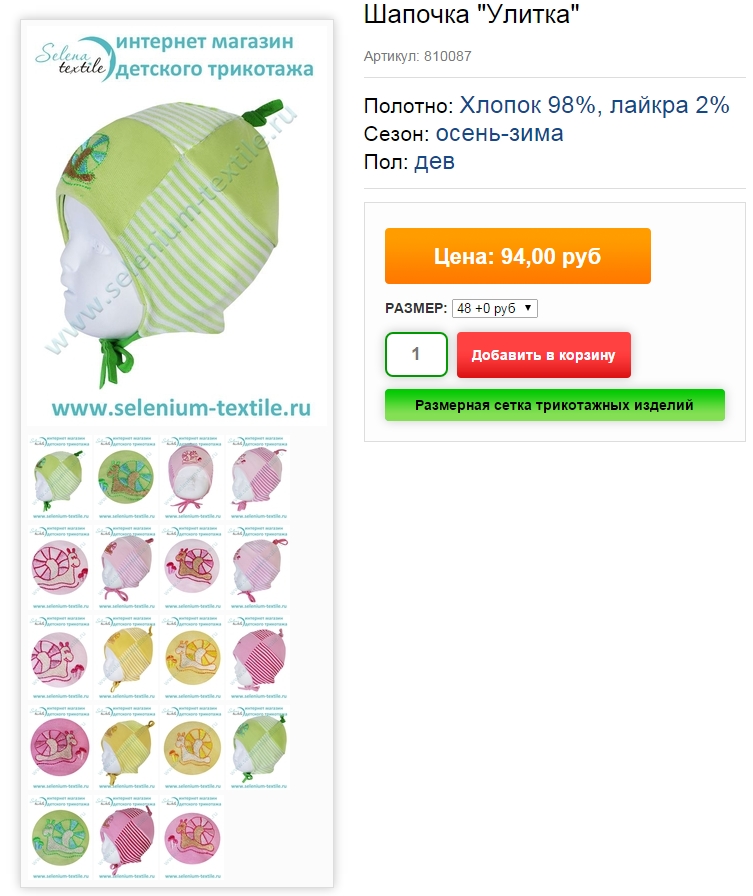753x896 pixels.
Task: Select dark pink round snail thumbnail in fourth row
Action: tap(60, 747)
